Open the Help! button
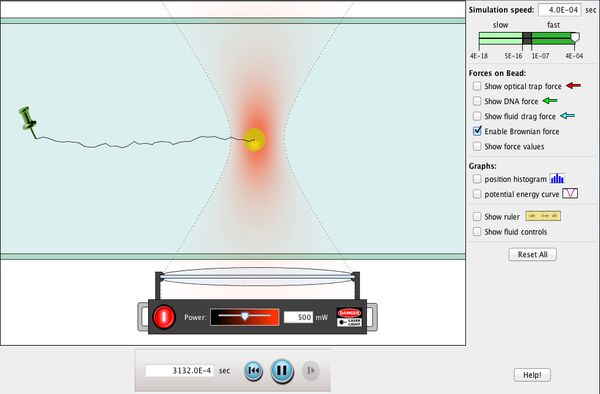 click(x=532, y=375)
